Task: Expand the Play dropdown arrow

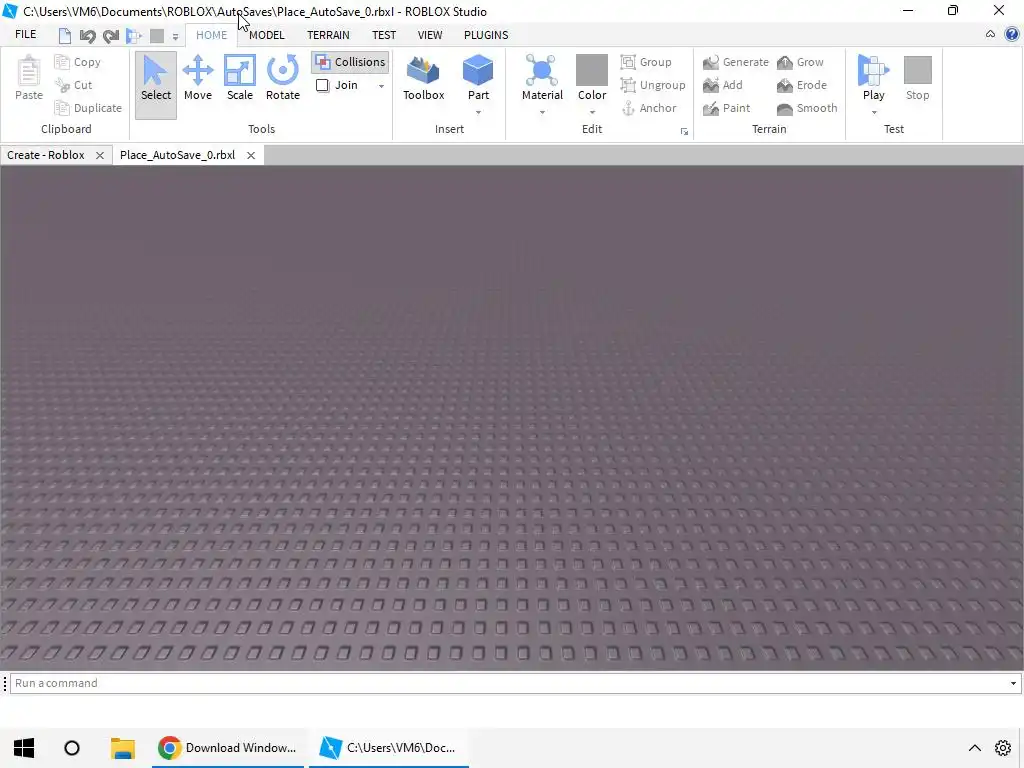Action: [873, 113]
